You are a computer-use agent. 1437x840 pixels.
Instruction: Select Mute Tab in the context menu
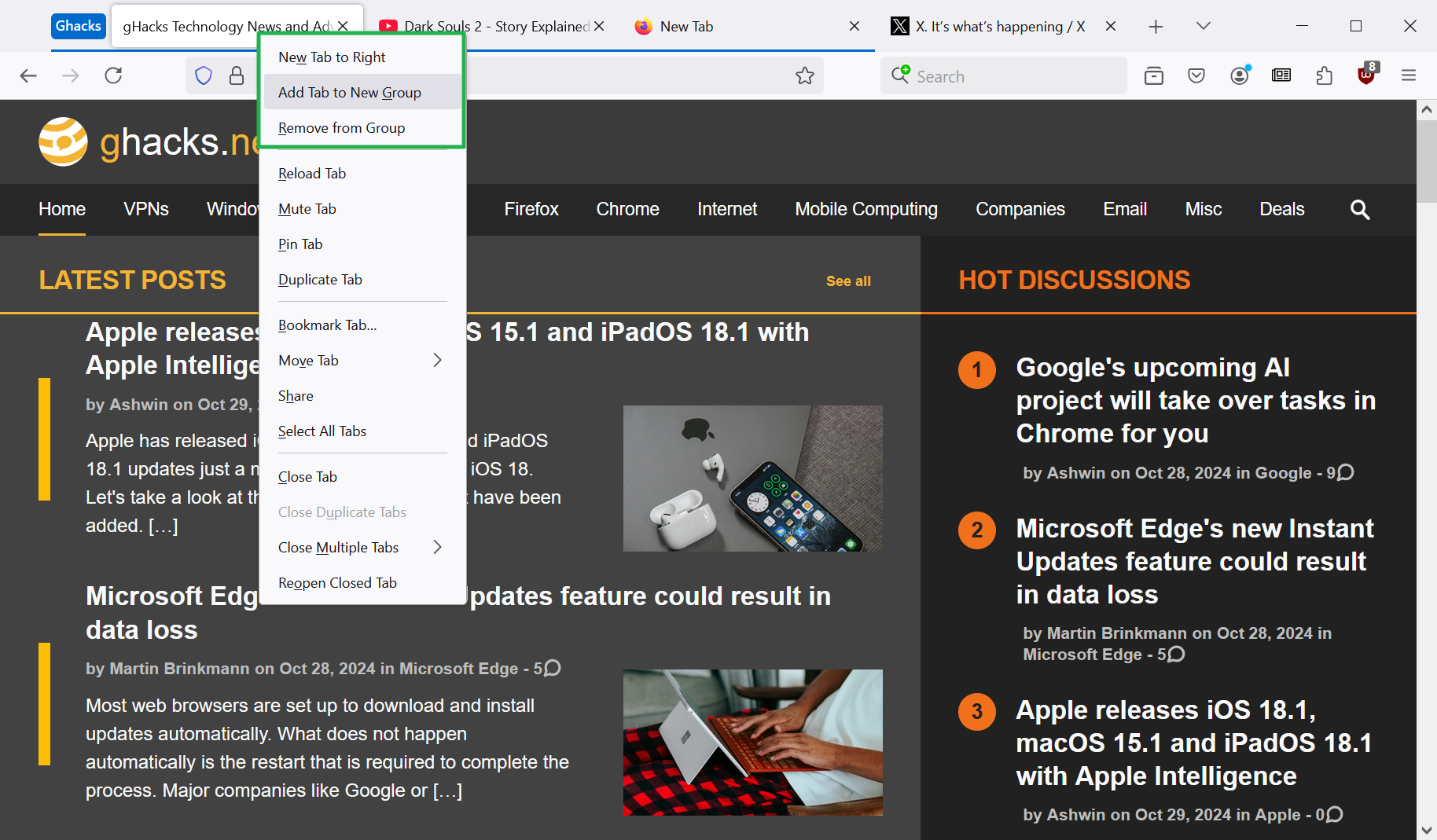[307, 209]
